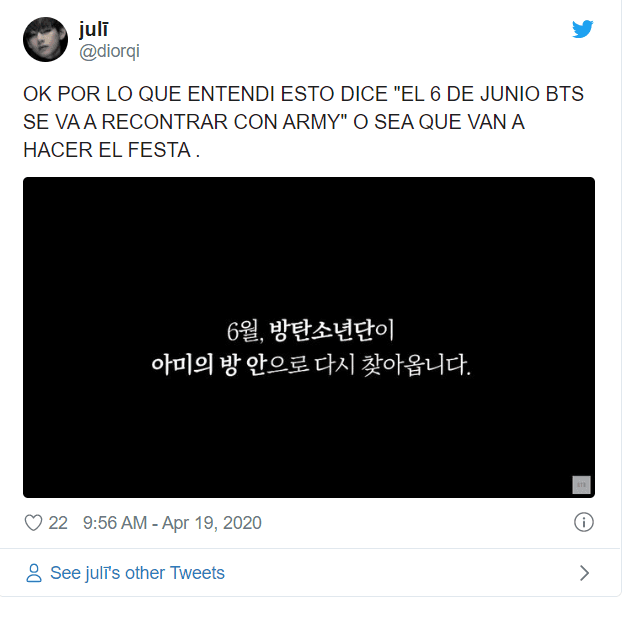Click the tweet line SE VA A RECONTRAR
Image resolution: width=626 pixels, height=619 pixels.
click(x=274, y=122)
